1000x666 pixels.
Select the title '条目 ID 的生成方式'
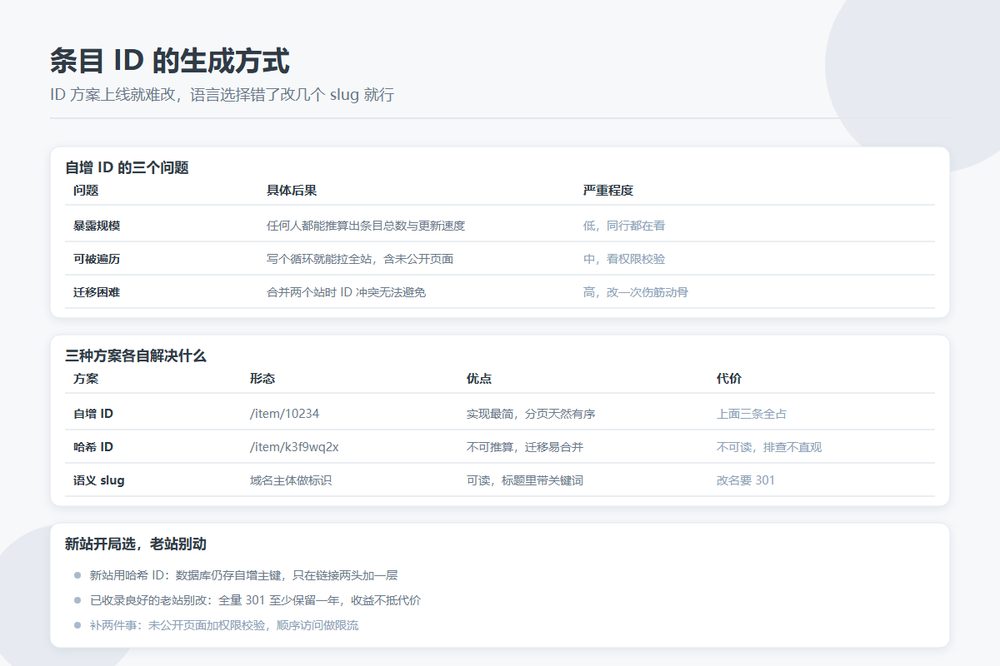click(x=170, y=61)
